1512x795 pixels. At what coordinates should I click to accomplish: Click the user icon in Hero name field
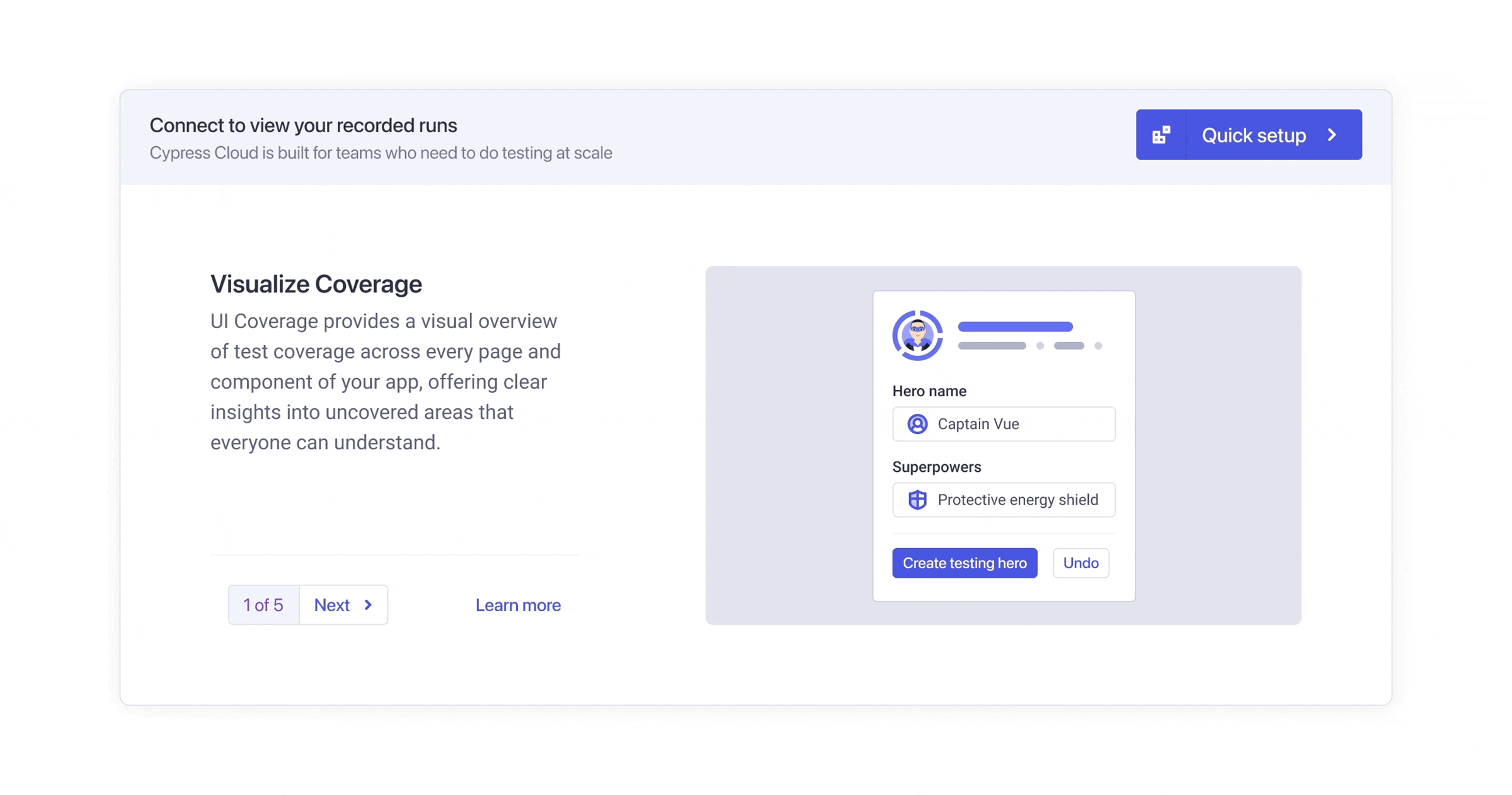pos(917,424)
